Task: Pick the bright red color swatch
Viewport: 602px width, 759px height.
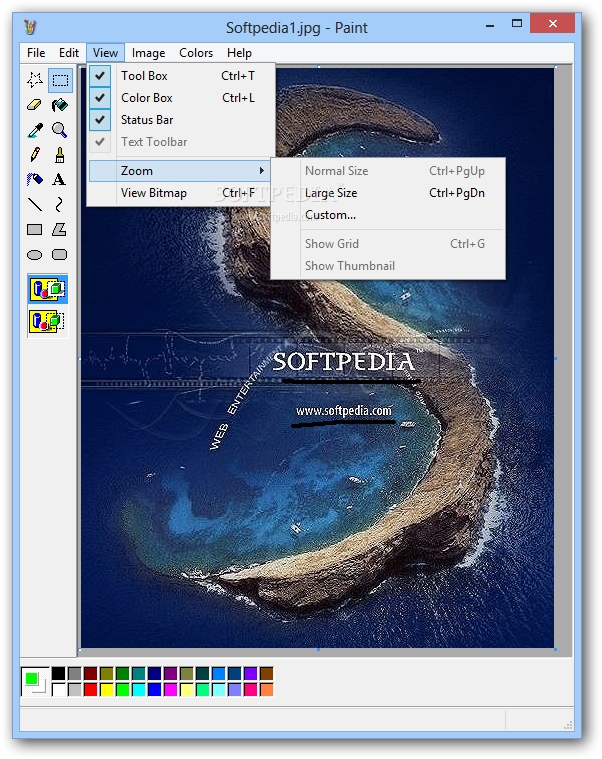Action: [x=90, y=689]
